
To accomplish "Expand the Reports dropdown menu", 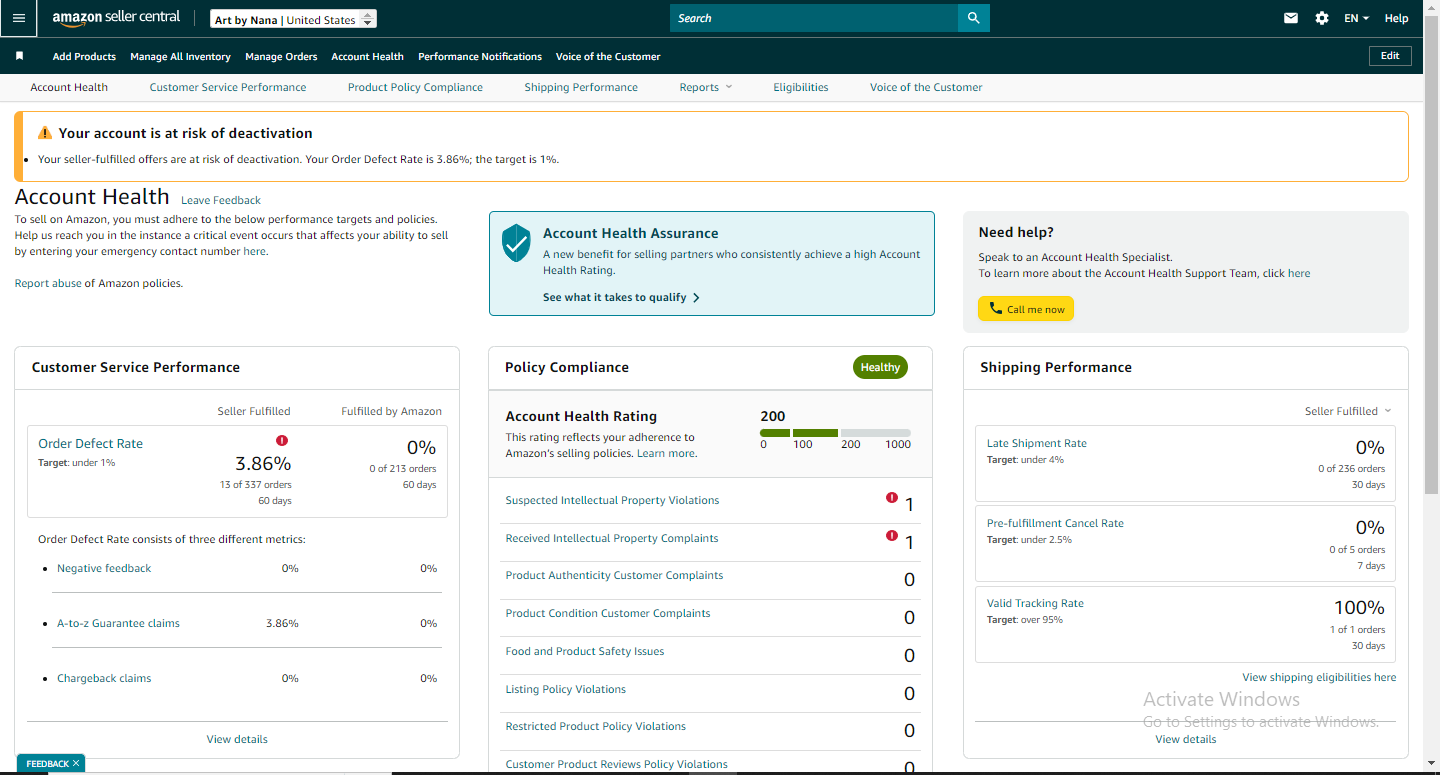I will click(706, 87).
